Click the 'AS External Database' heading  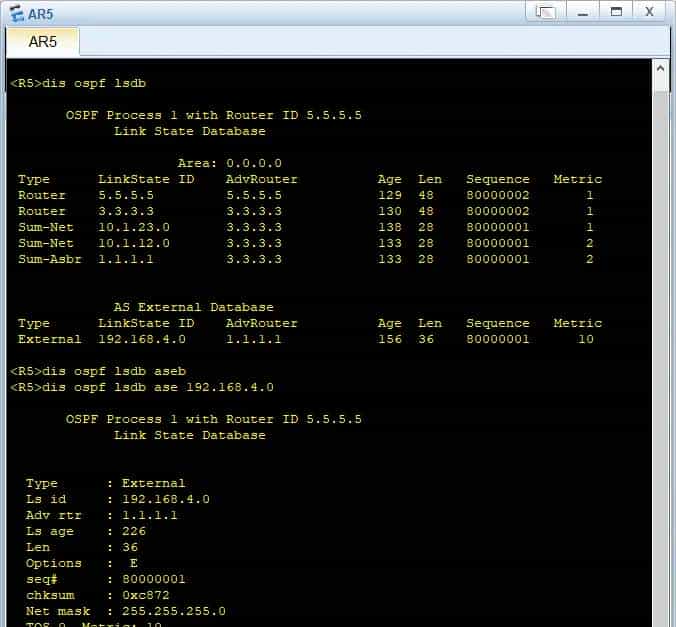(194, 307)
